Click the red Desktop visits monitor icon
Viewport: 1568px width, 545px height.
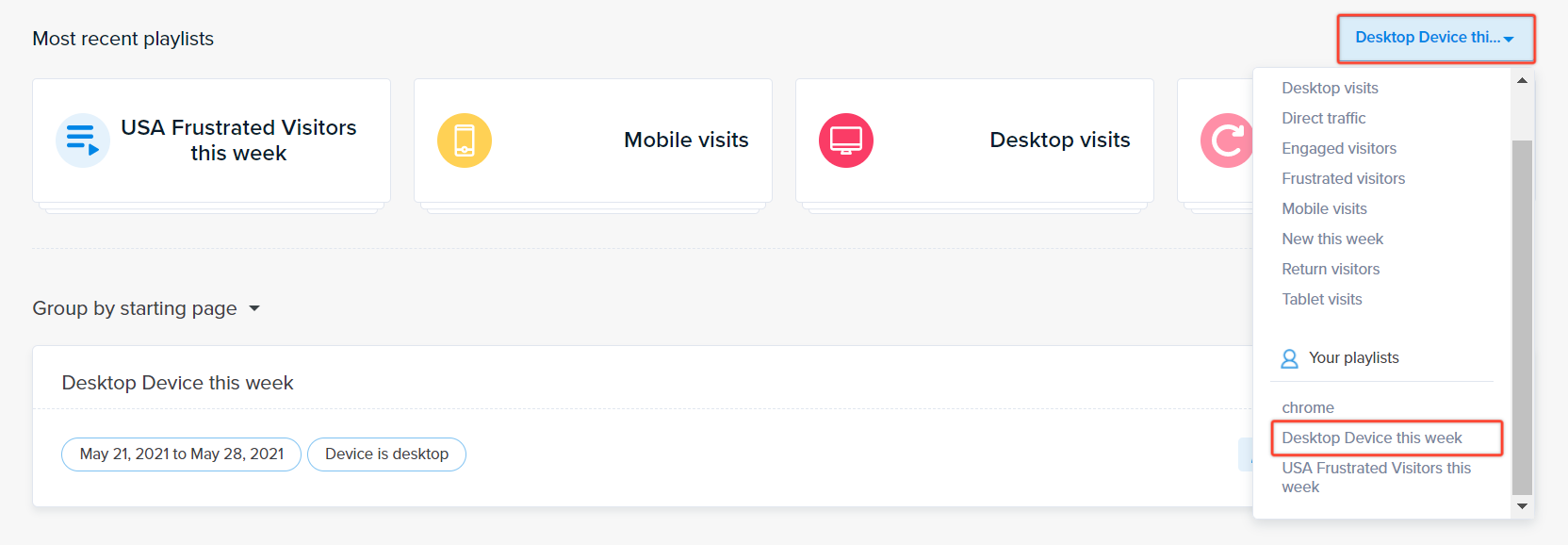[846, 140]
